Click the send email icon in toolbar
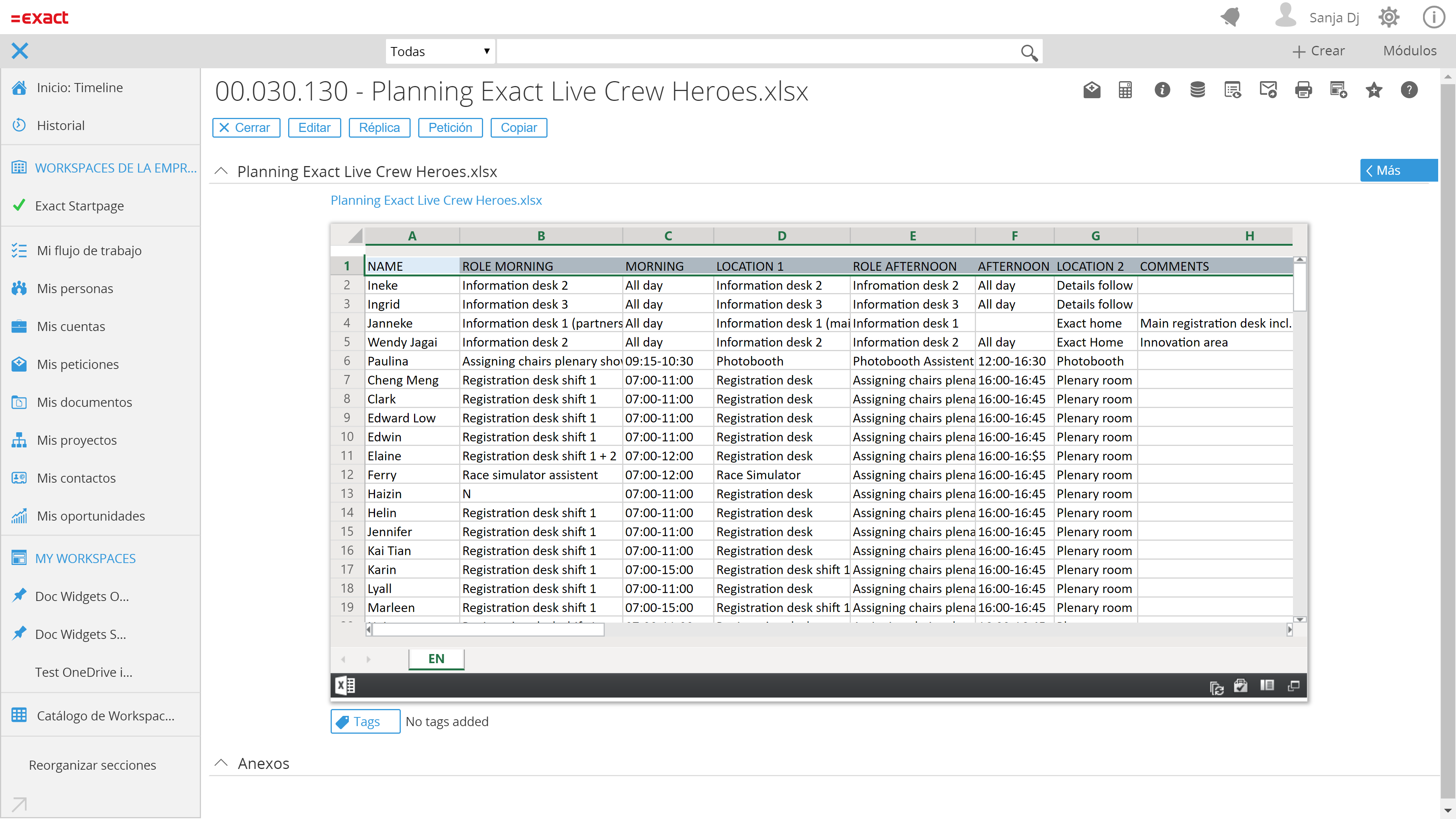The image size is (1456, 819). click(x=1268, y=90)
